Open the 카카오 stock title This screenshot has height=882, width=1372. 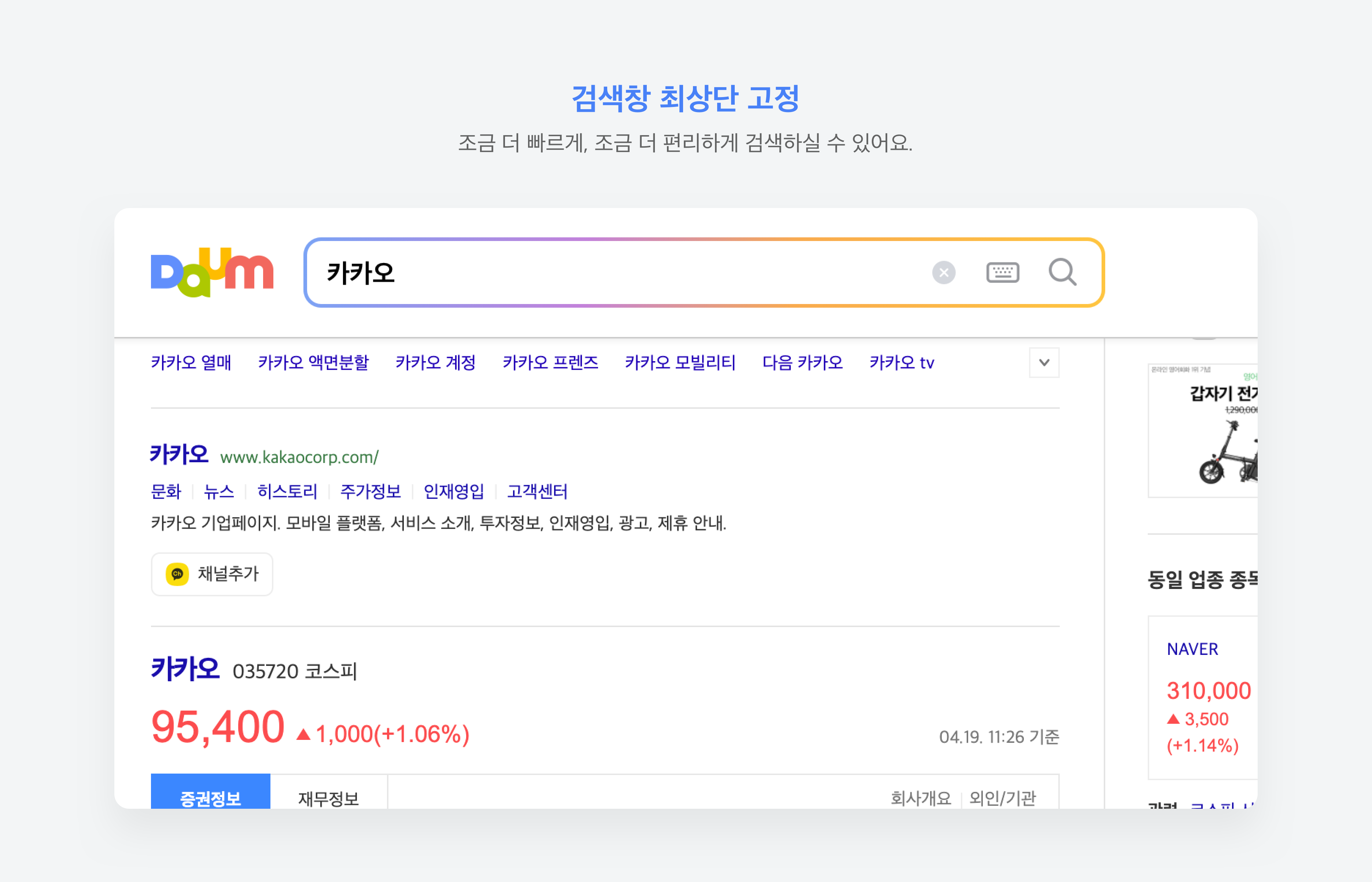[185, 669]
